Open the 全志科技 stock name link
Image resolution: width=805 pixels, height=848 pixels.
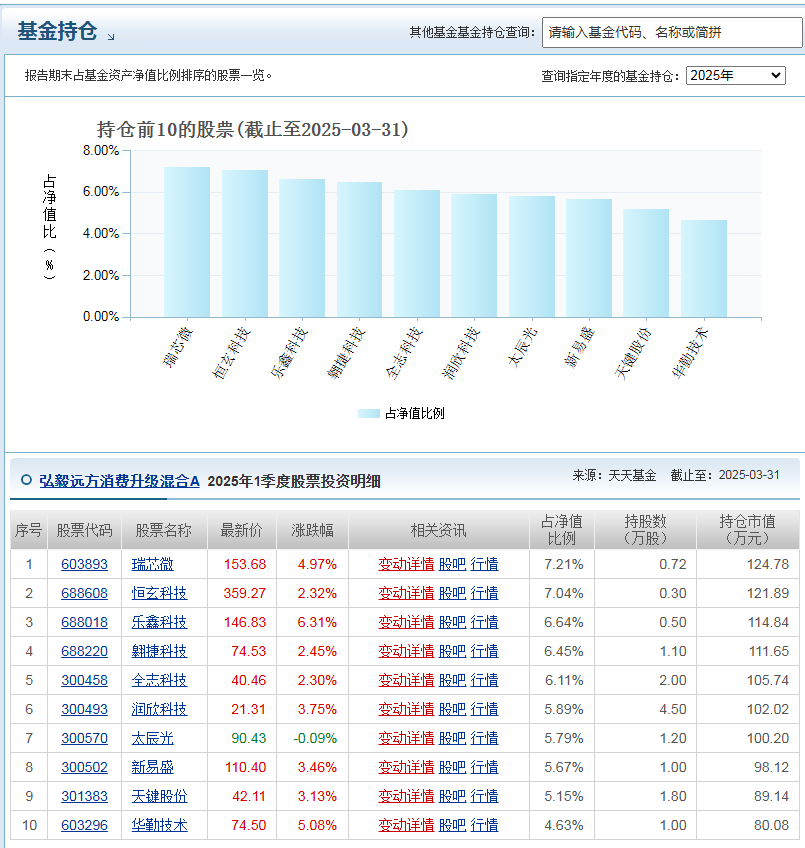click(160, 680)
